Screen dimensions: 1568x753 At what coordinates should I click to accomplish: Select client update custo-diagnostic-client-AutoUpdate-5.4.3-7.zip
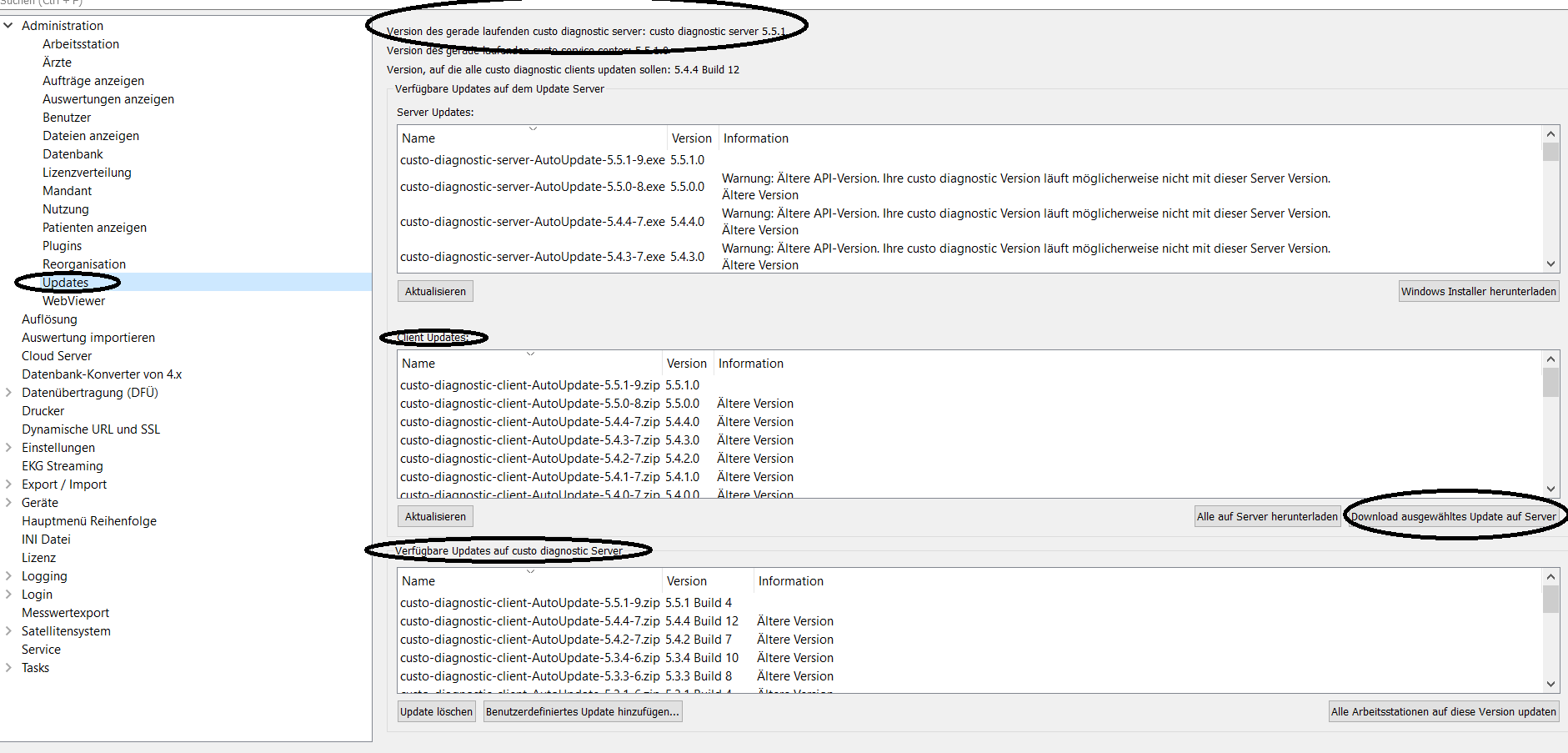click(x=969, y=440)
